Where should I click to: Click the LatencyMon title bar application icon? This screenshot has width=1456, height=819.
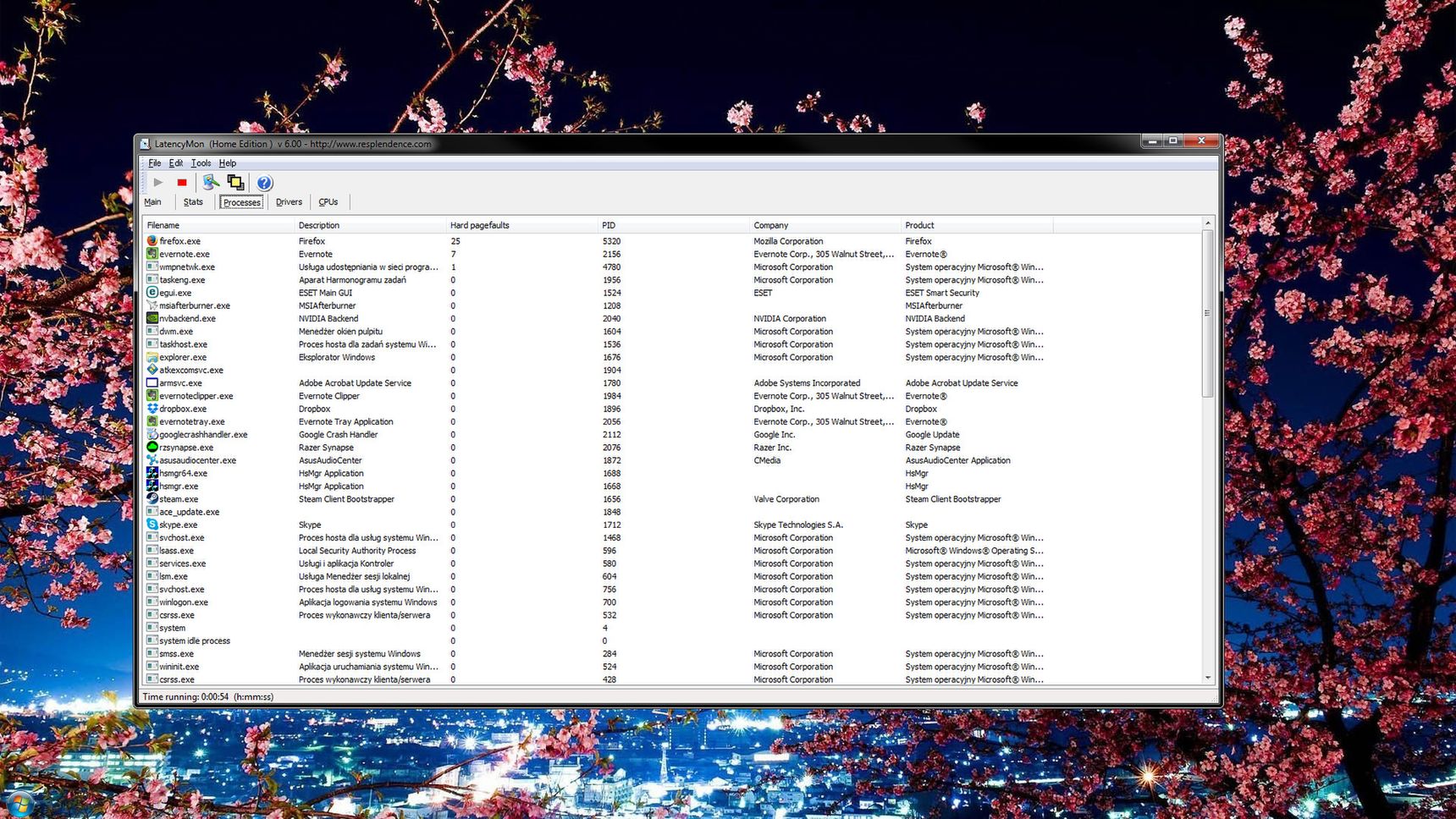(x=146, y=144)
